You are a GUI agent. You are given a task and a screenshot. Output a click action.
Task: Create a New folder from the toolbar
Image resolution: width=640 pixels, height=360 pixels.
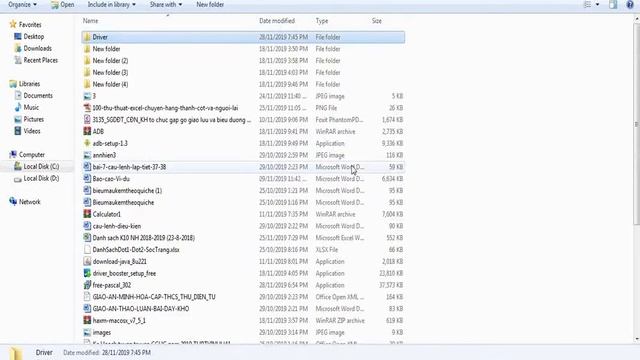210,4
